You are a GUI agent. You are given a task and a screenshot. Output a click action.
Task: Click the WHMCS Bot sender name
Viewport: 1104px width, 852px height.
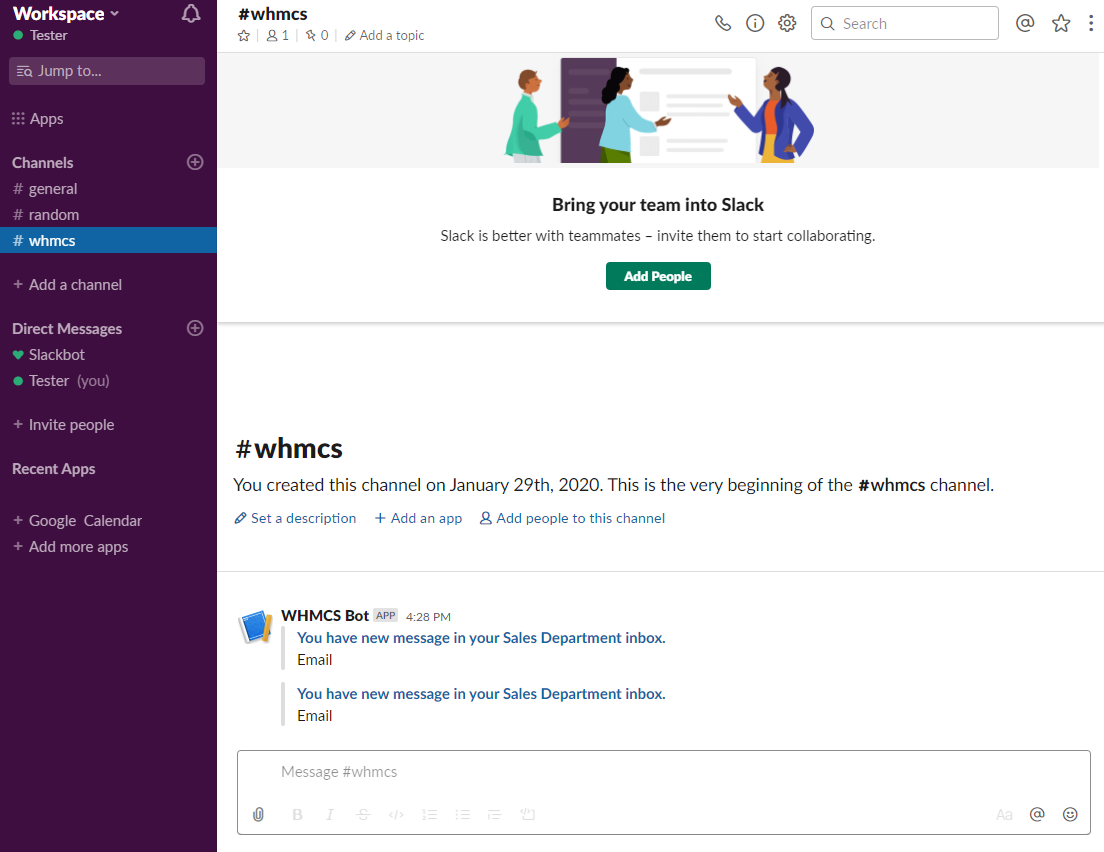[x=325, y=615]
